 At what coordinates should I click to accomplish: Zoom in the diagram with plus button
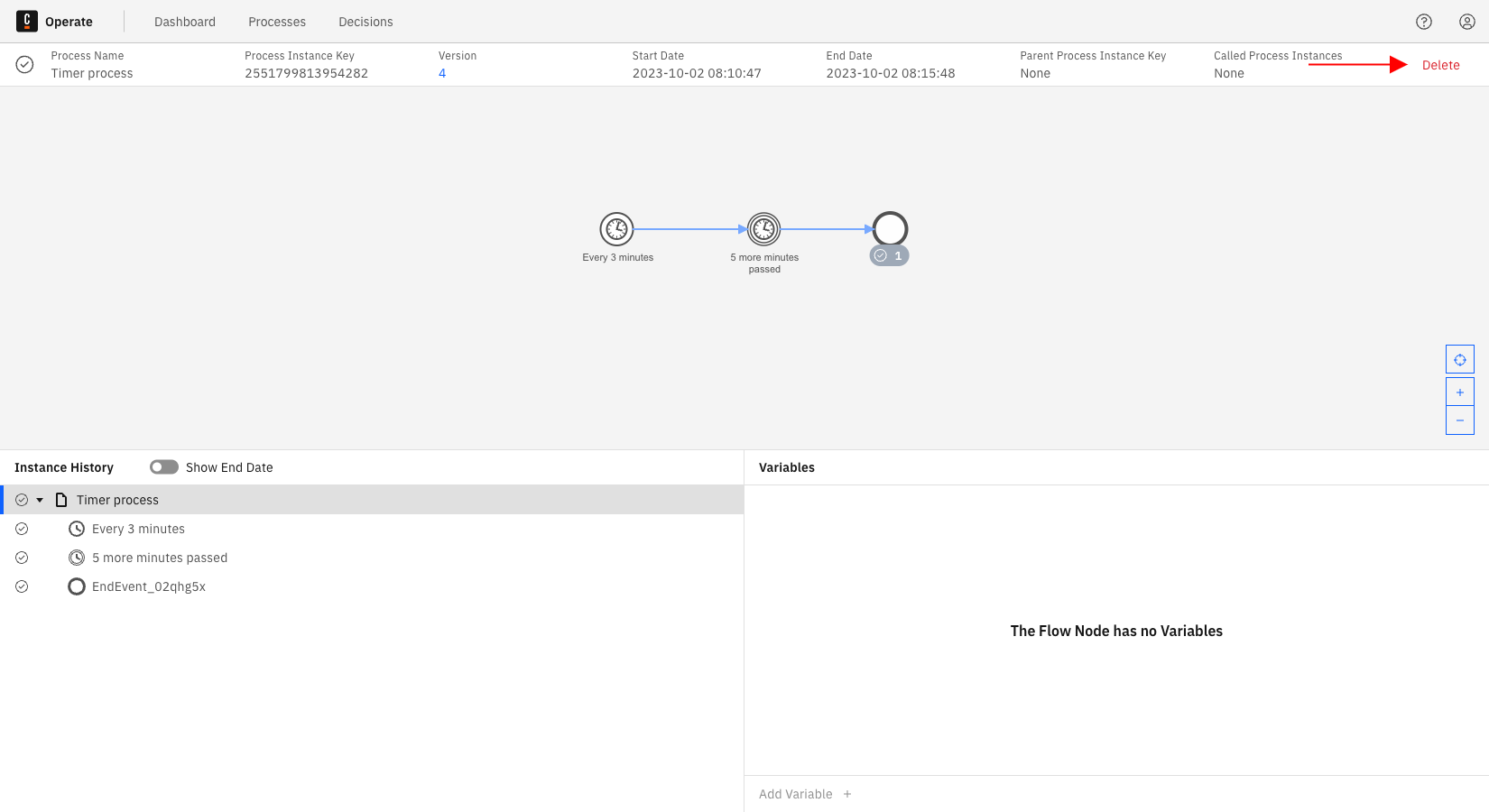[x=1460, y=392]
